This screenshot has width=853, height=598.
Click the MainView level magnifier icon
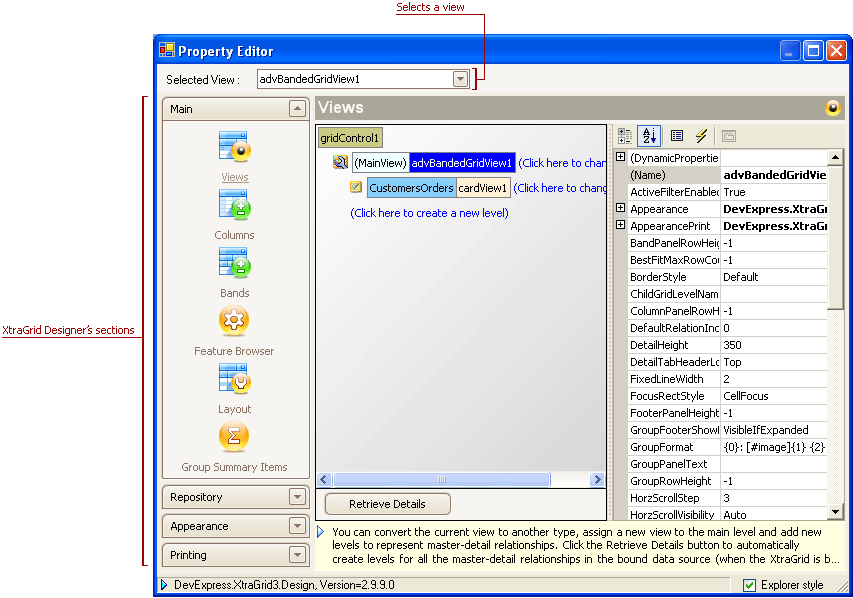click(x=341, y=162)
